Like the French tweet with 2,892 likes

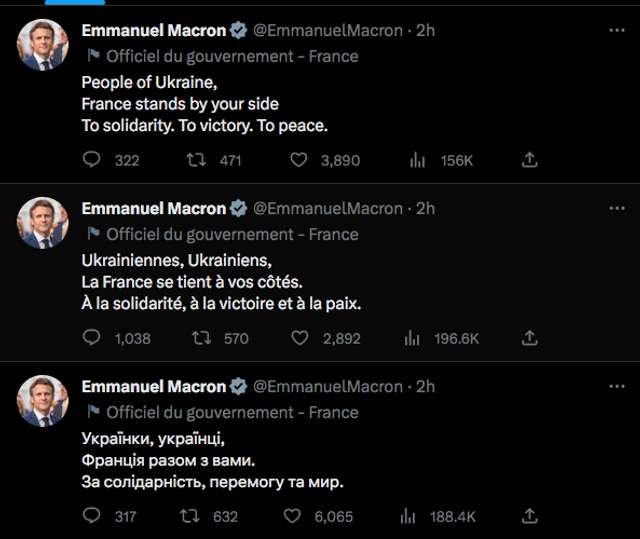pyautogui.click(x=299, y=338)
